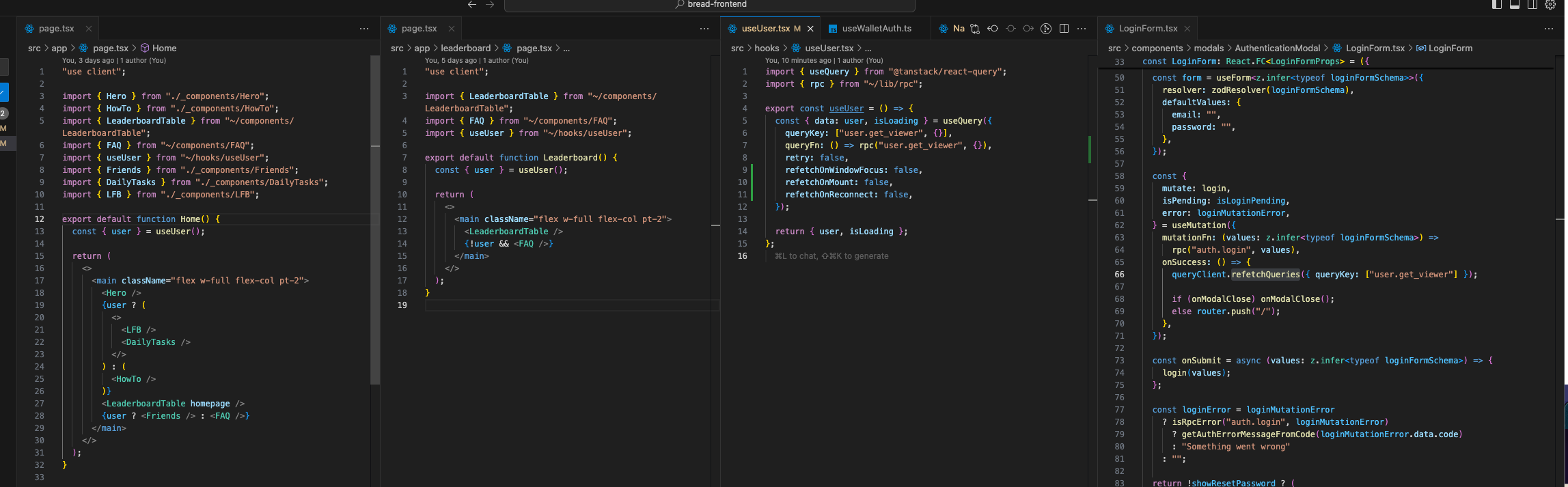Open more actions for the useUser editor group
This screenshot has height=487, width=1568.
[1082, 29]
